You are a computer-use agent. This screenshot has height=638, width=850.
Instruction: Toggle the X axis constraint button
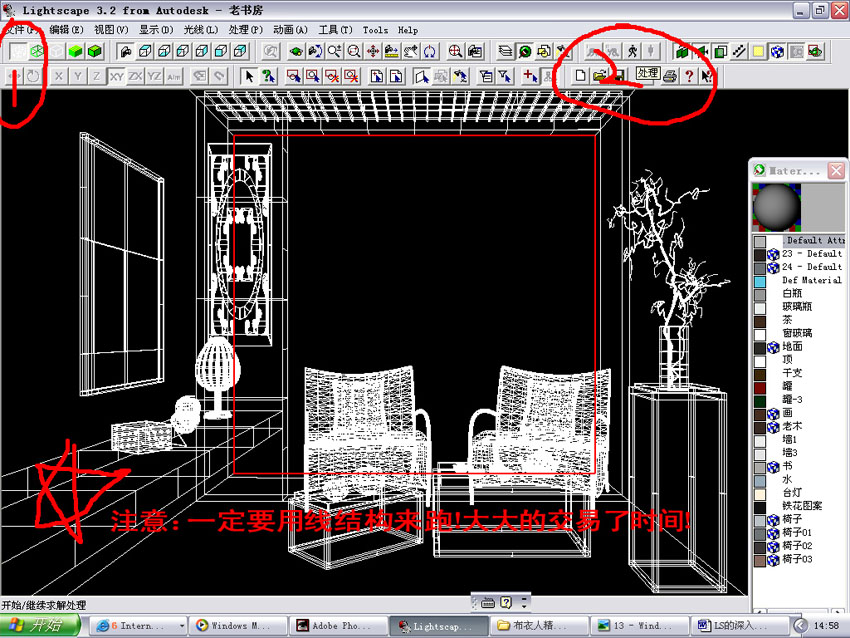click(x=59, y=76)
